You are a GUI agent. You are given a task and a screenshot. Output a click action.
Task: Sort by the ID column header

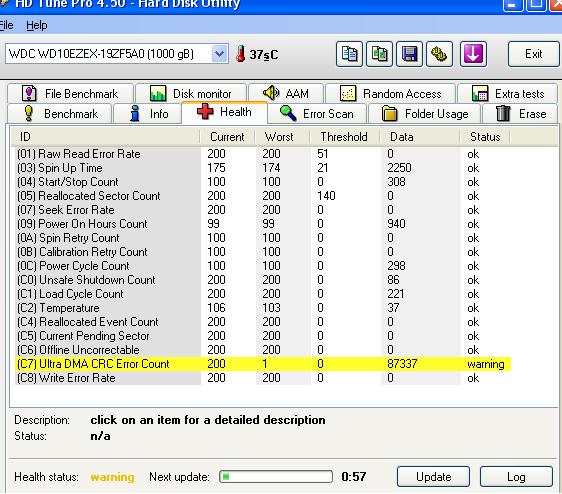coord(105,137)
